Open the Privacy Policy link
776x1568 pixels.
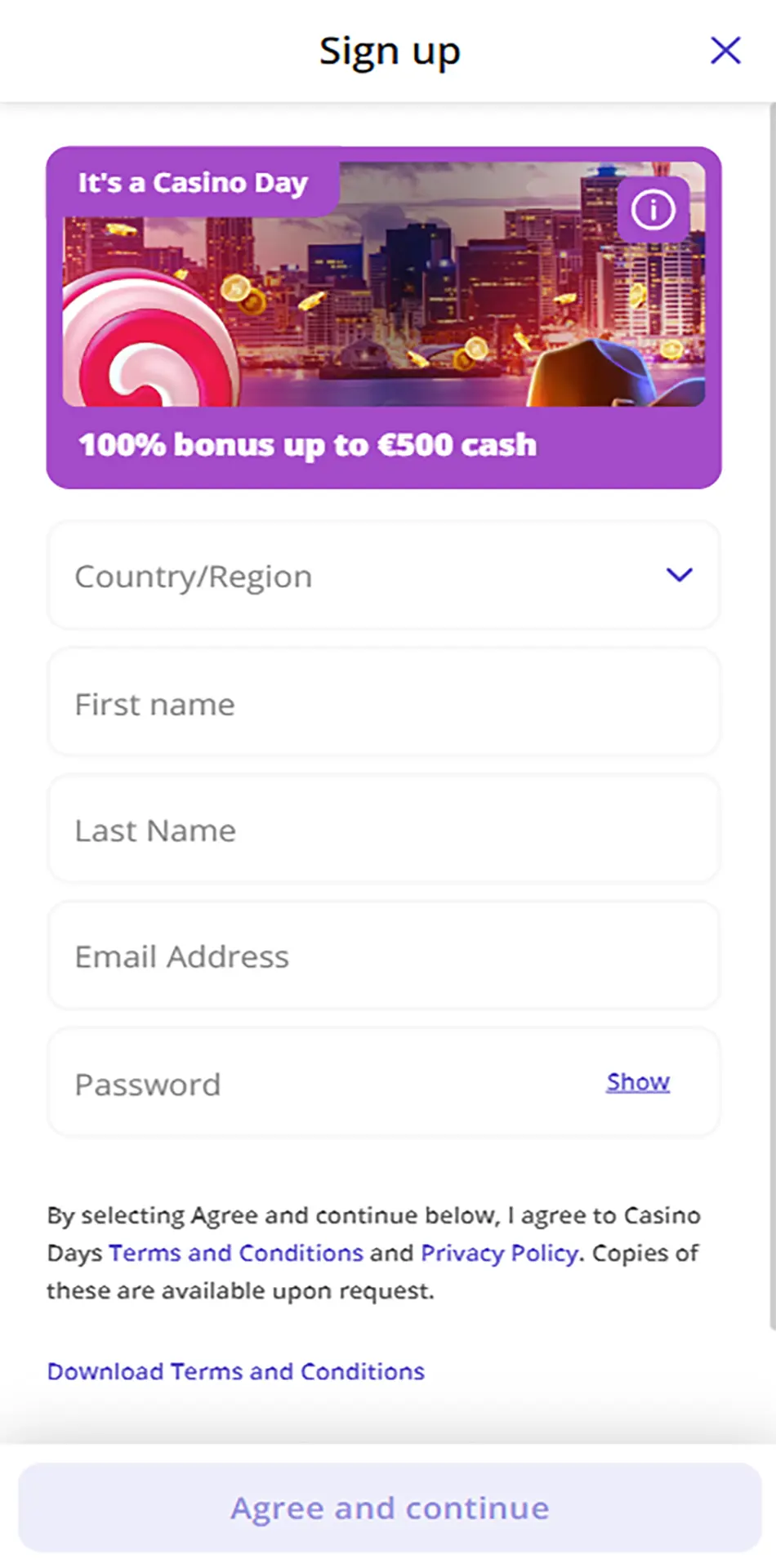(499, 1253)
